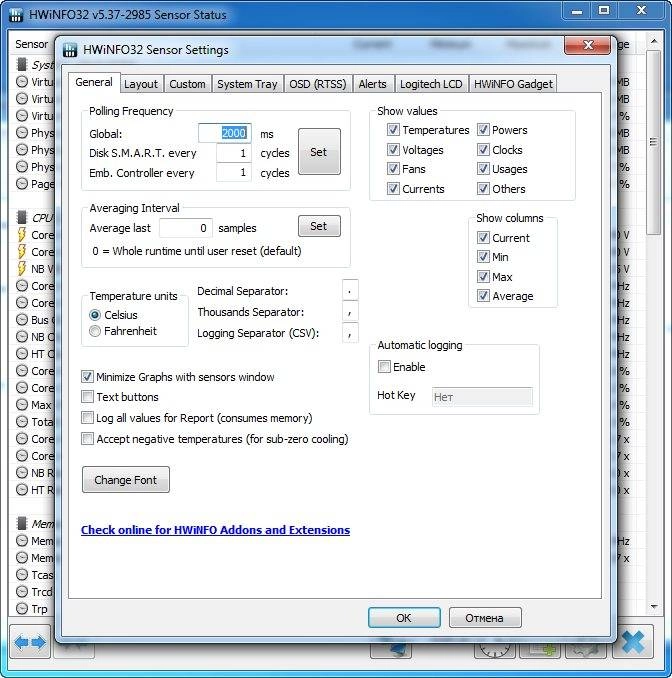Click the Trp sensor row icon

(x=22, y=609)
